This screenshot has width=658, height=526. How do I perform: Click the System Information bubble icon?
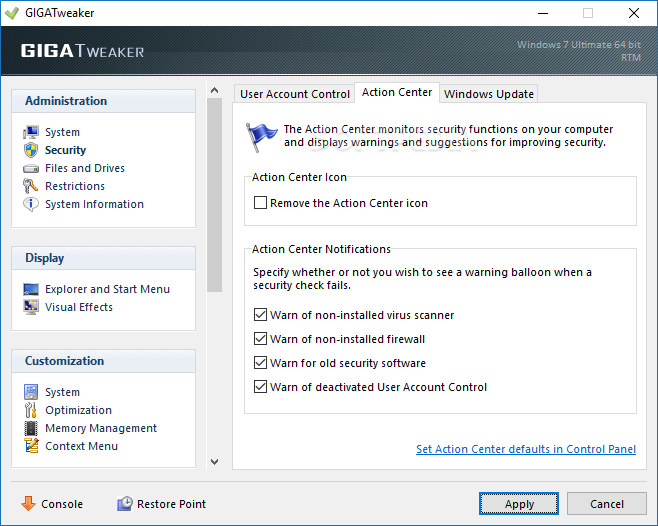coord(30,204)
